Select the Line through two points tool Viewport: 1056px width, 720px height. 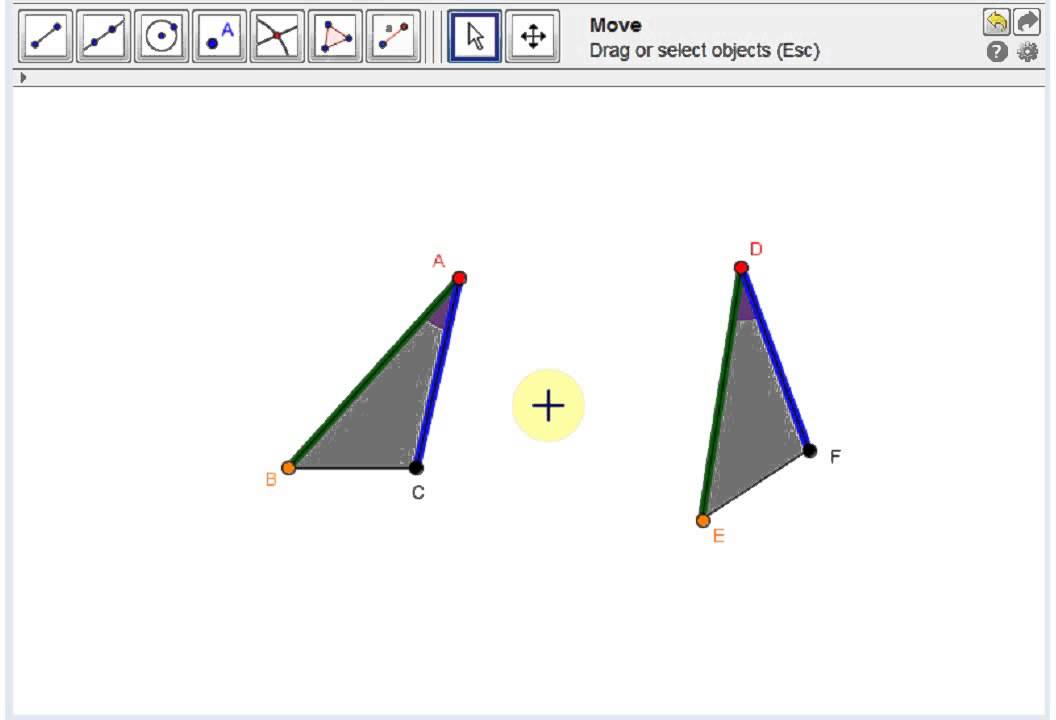click(x=104, y=36)
